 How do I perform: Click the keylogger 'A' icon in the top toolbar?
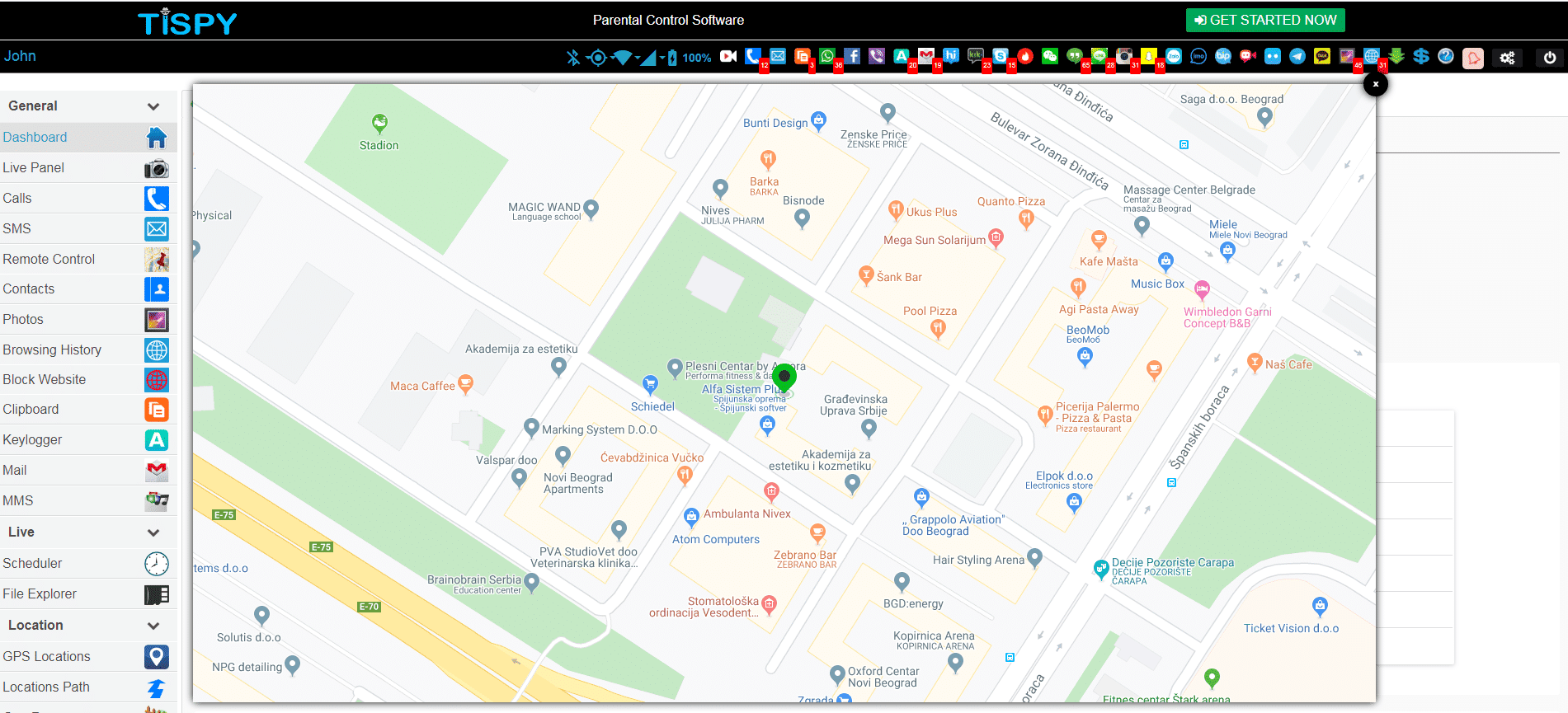click(x=902, y=56)
